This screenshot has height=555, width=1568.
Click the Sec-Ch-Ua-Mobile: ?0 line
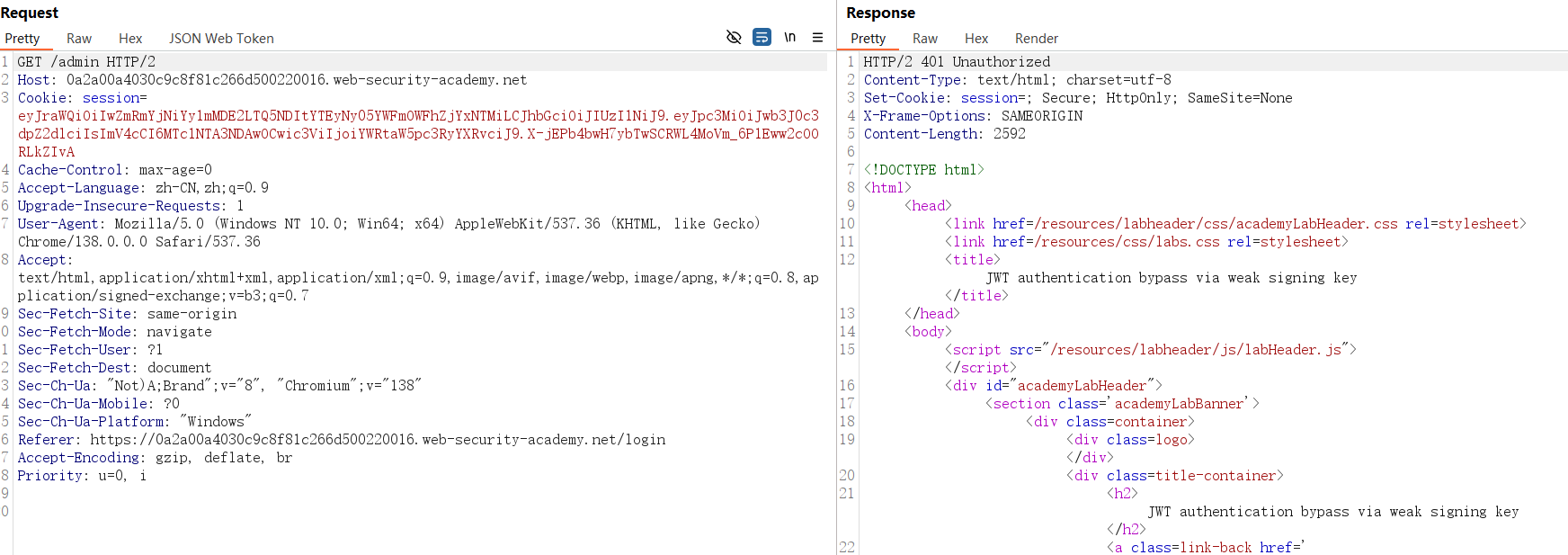[99, 404]
